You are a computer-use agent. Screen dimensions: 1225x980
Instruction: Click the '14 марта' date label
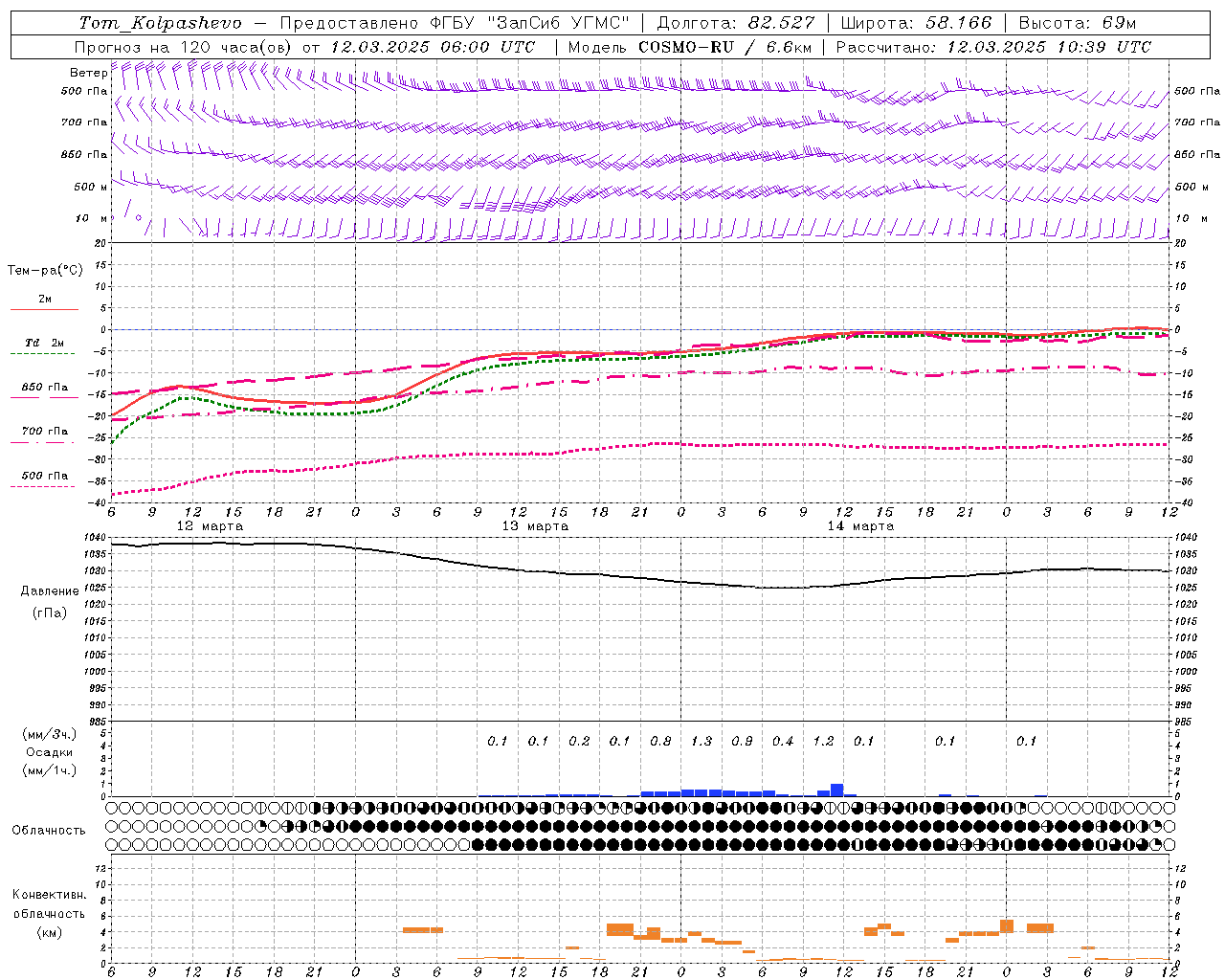(x=861, y=526)
